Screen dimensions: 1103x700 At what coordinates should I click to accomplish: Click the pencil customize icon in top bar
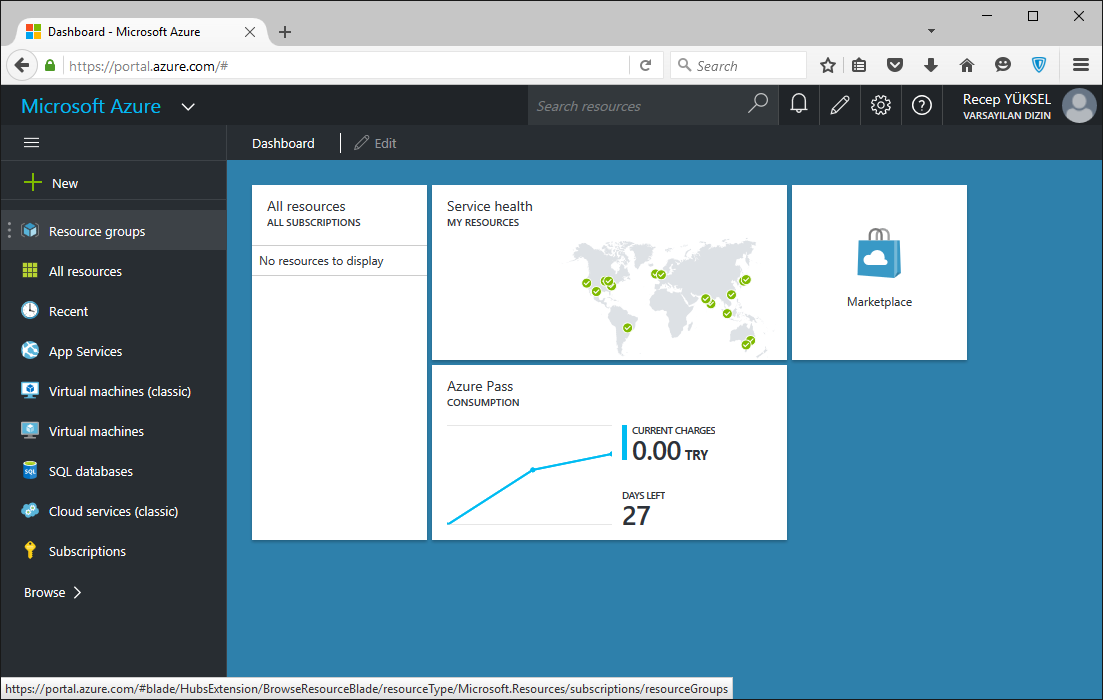coord(839,105)
